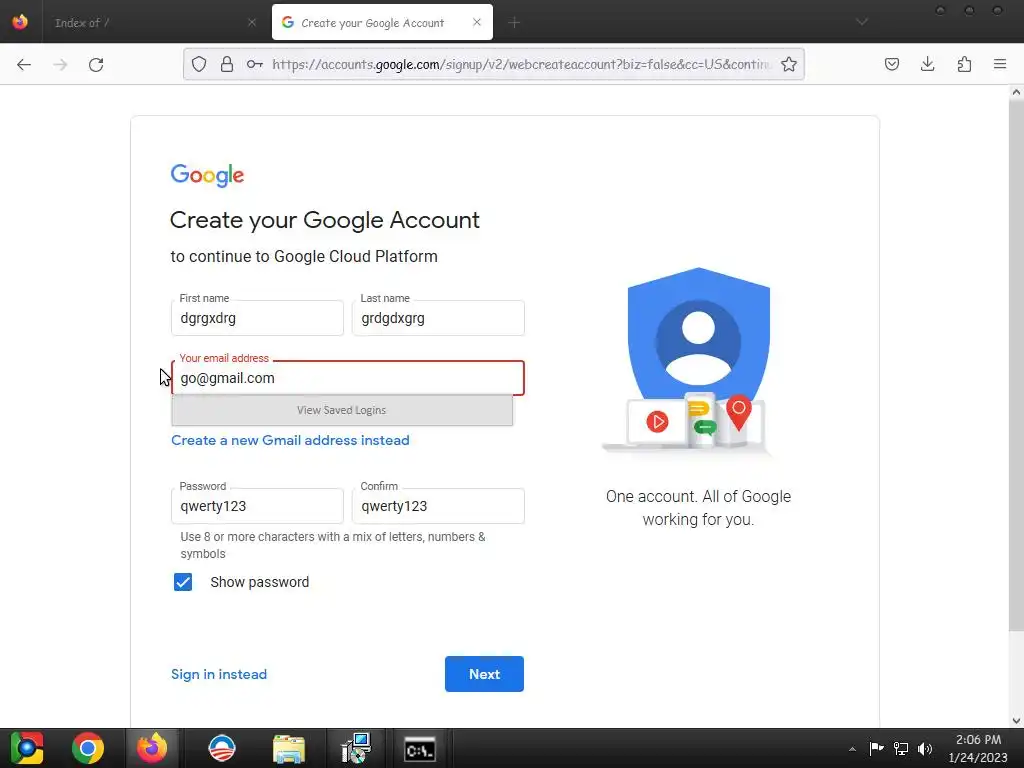Image resolution: width=1024 pixels, height=768 pixels.
Task: Save page to Pocket
Action: point(891,64)
